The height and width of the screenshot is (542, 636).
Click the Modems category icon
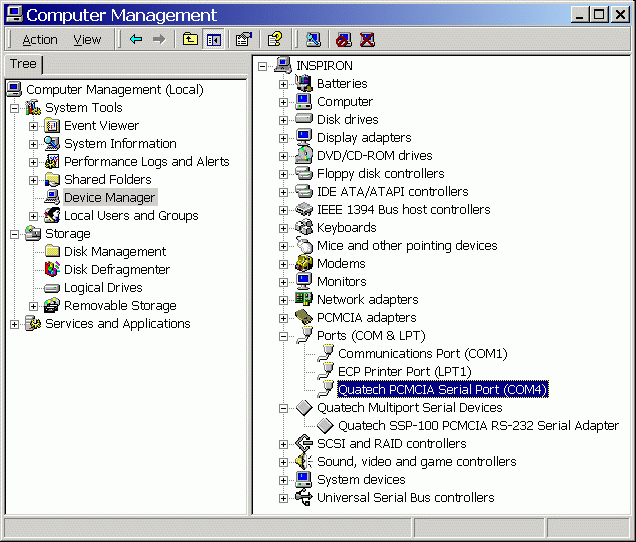[304, 263]
